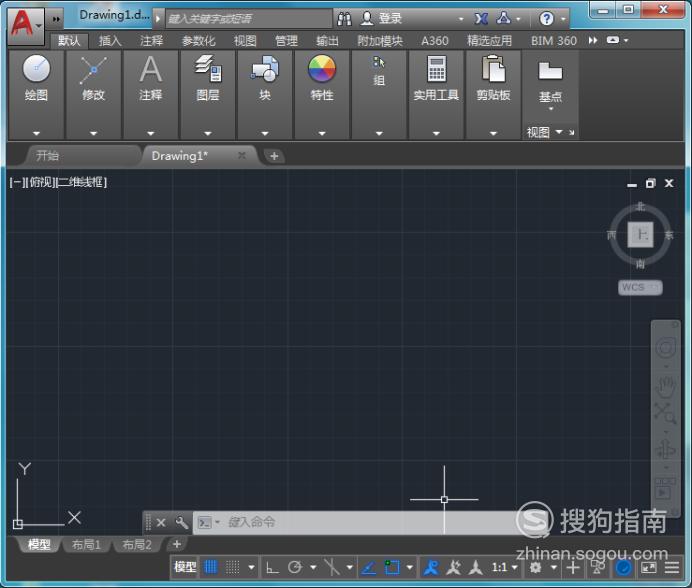The height and width of the screenshot is (588, 692).
Task: Click the 模型 button in status bar
Action: pyautogui.click(x=184, y=567)
